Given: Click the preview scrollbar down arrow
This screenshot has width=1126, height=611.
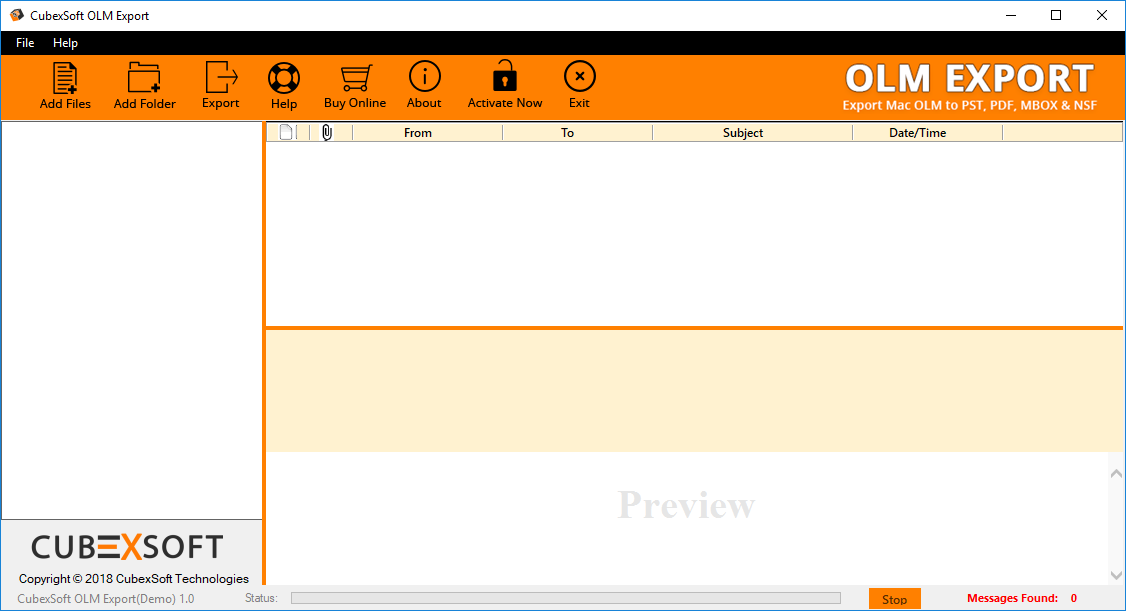Looking at the screenshot, I should click(x=1116, y=575).
